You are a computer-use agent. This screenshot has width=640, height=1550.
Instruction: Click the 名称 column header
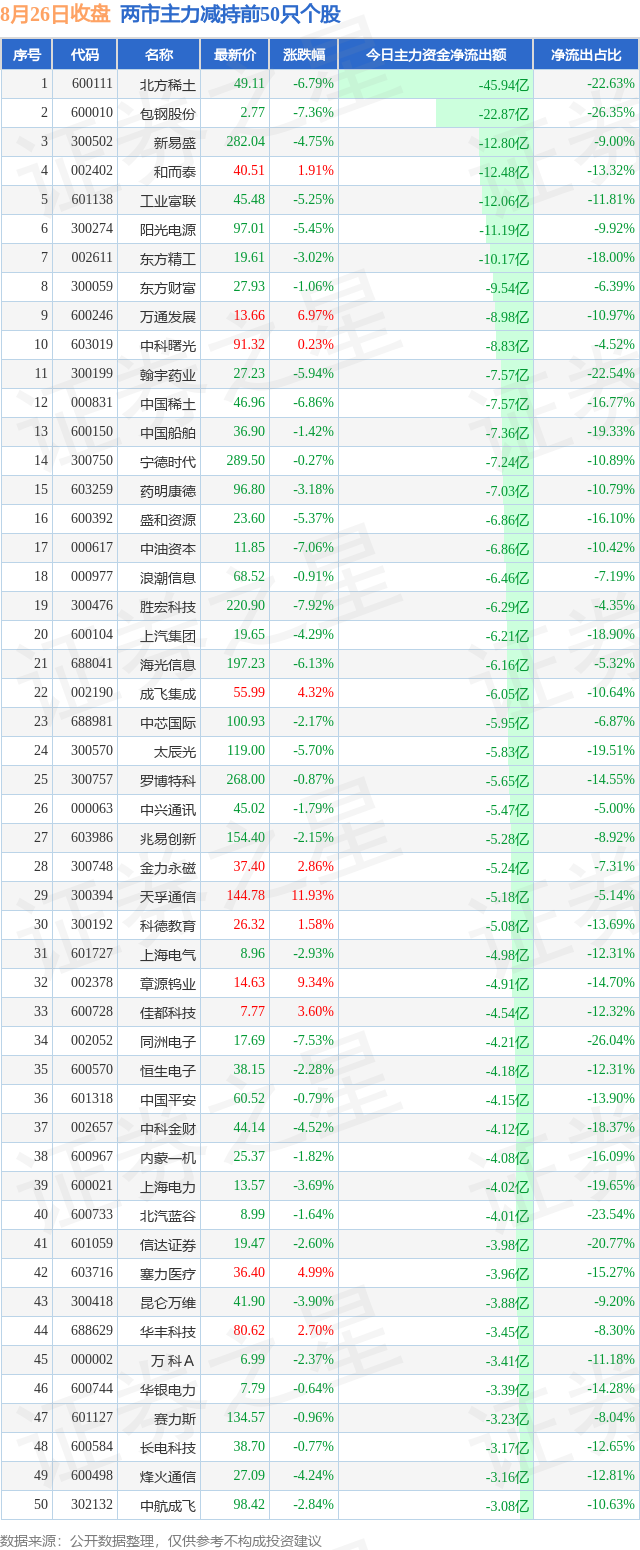158,55
